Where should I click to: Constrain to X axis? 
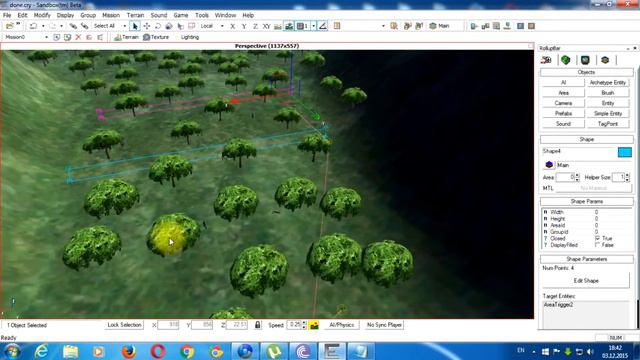tap(233, 26)
